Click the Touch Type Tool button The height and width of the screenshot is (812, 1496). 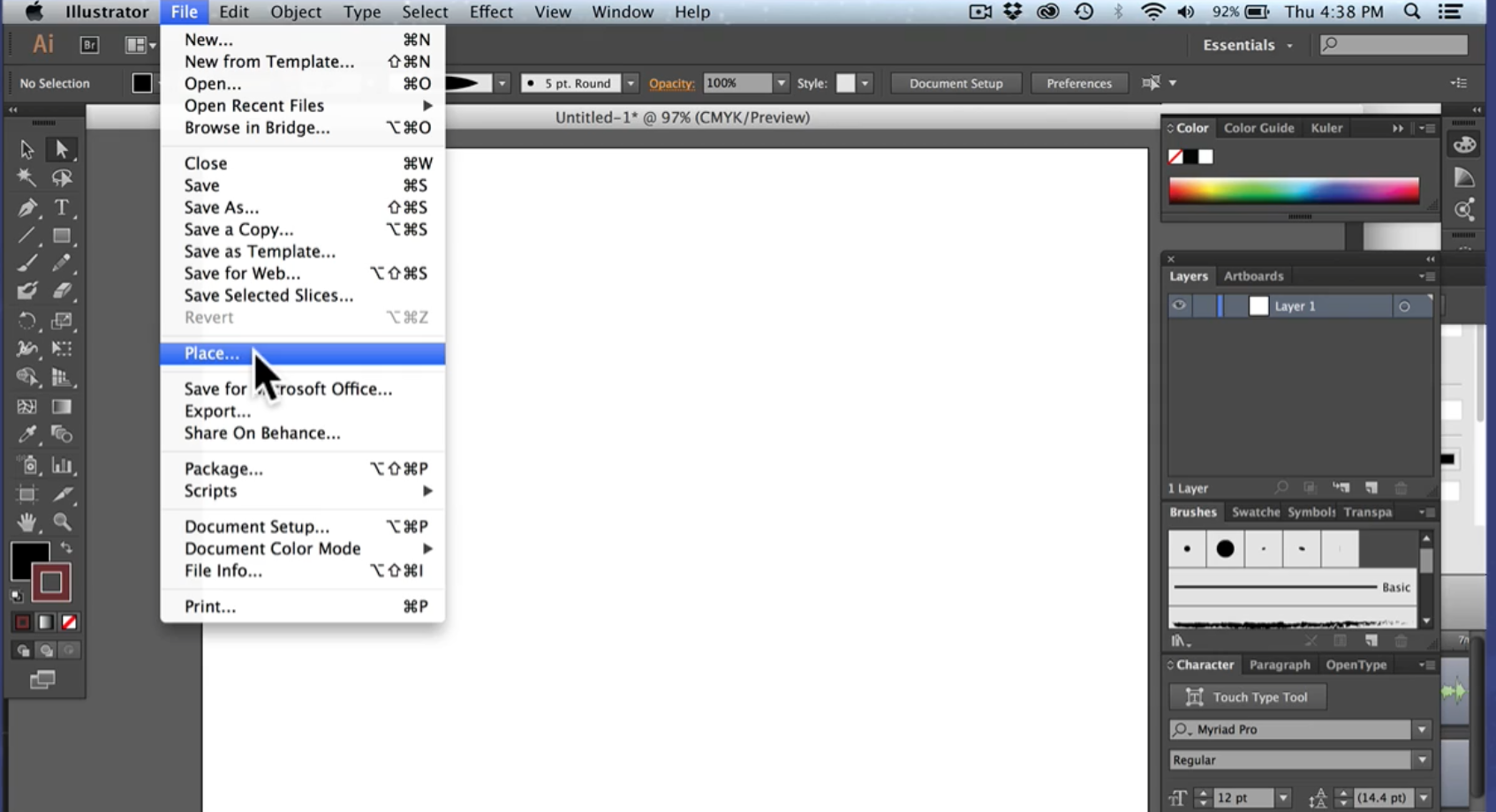pyautogui.click(x=1247, y=697)
